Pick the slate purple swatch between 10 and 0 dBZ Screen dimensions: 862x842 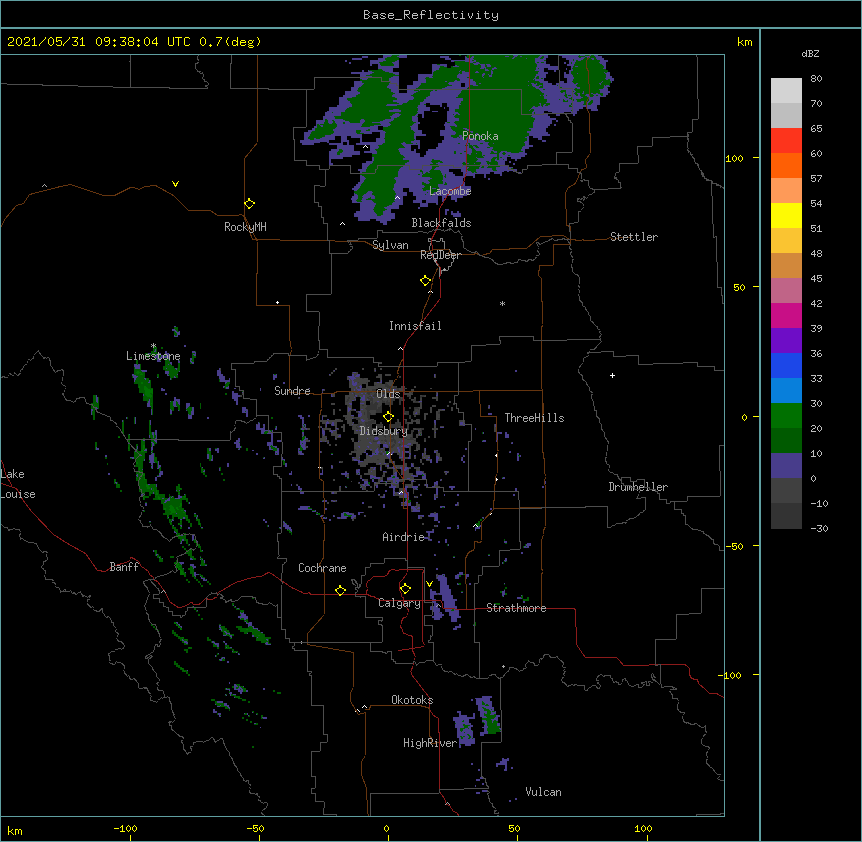[x=786, y=466]
